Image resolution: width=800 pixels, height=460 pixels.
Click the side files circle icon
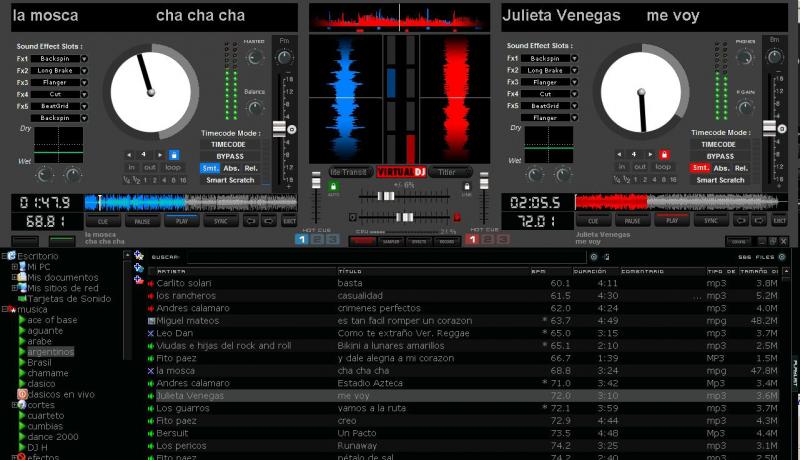(782, 257)
